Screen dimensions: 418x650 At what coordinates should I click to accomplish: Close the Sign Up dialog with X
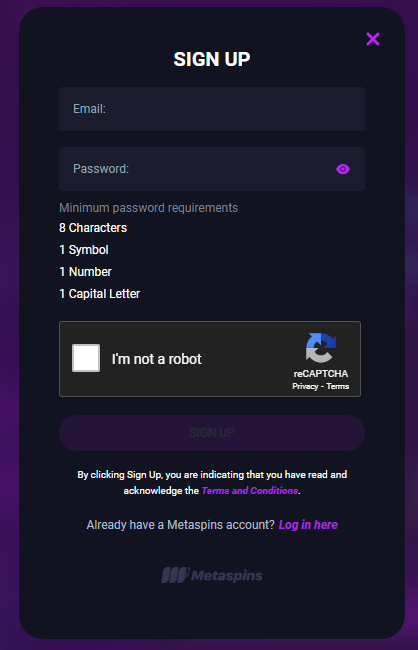pyautogui.click(x=373, y=39)
